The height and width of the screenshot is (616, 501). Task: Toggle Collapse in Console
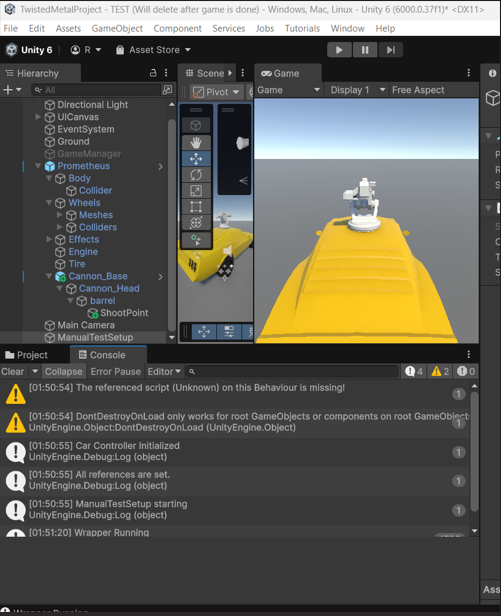(x=63, y=371)
